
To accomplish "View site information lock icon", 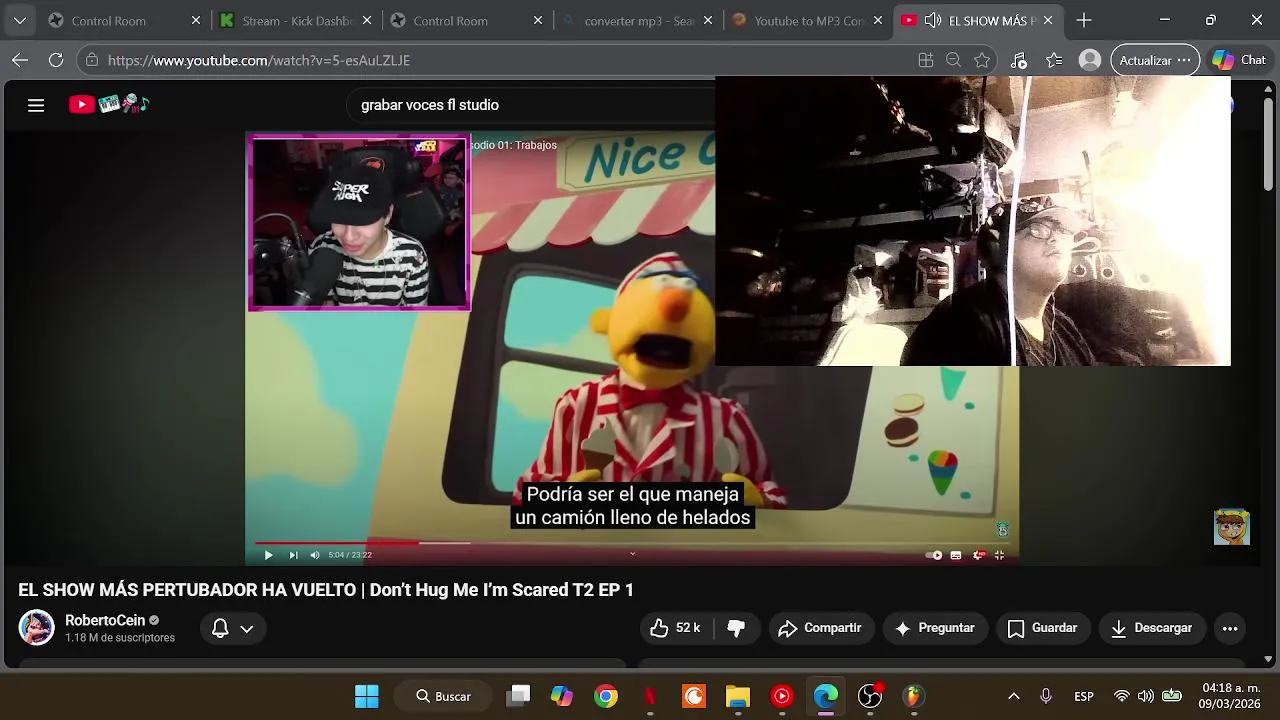I will 92,60.
